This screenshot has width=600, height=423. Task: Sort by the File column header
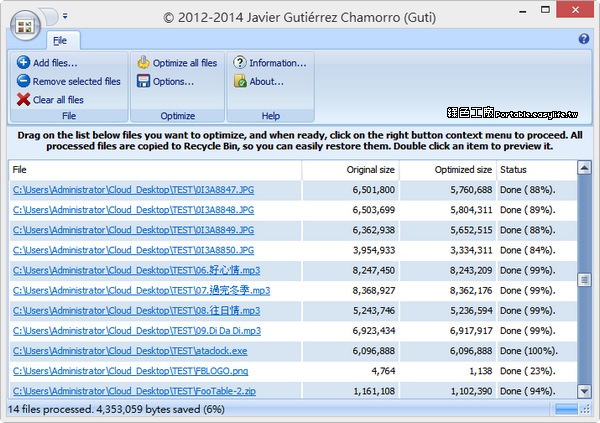click(x=155, y=170)
